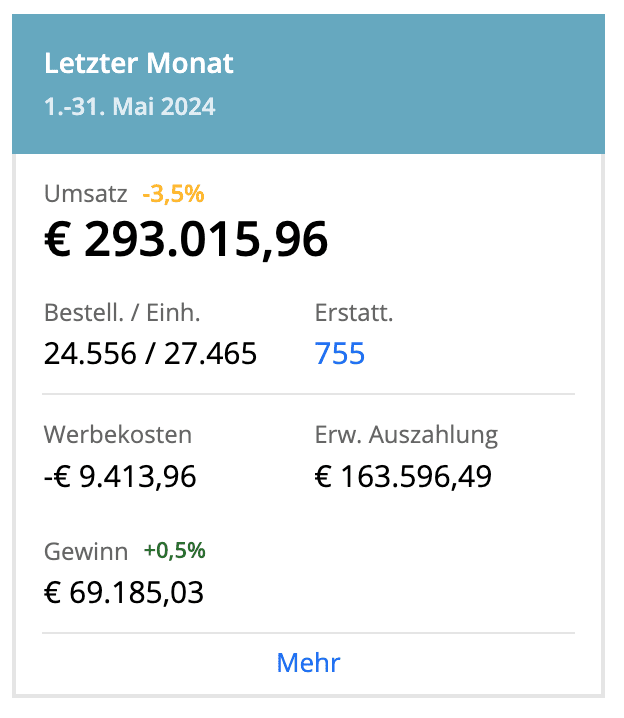
Task: Click the +0,5% profit change badge
Action: tap(174, 551)
